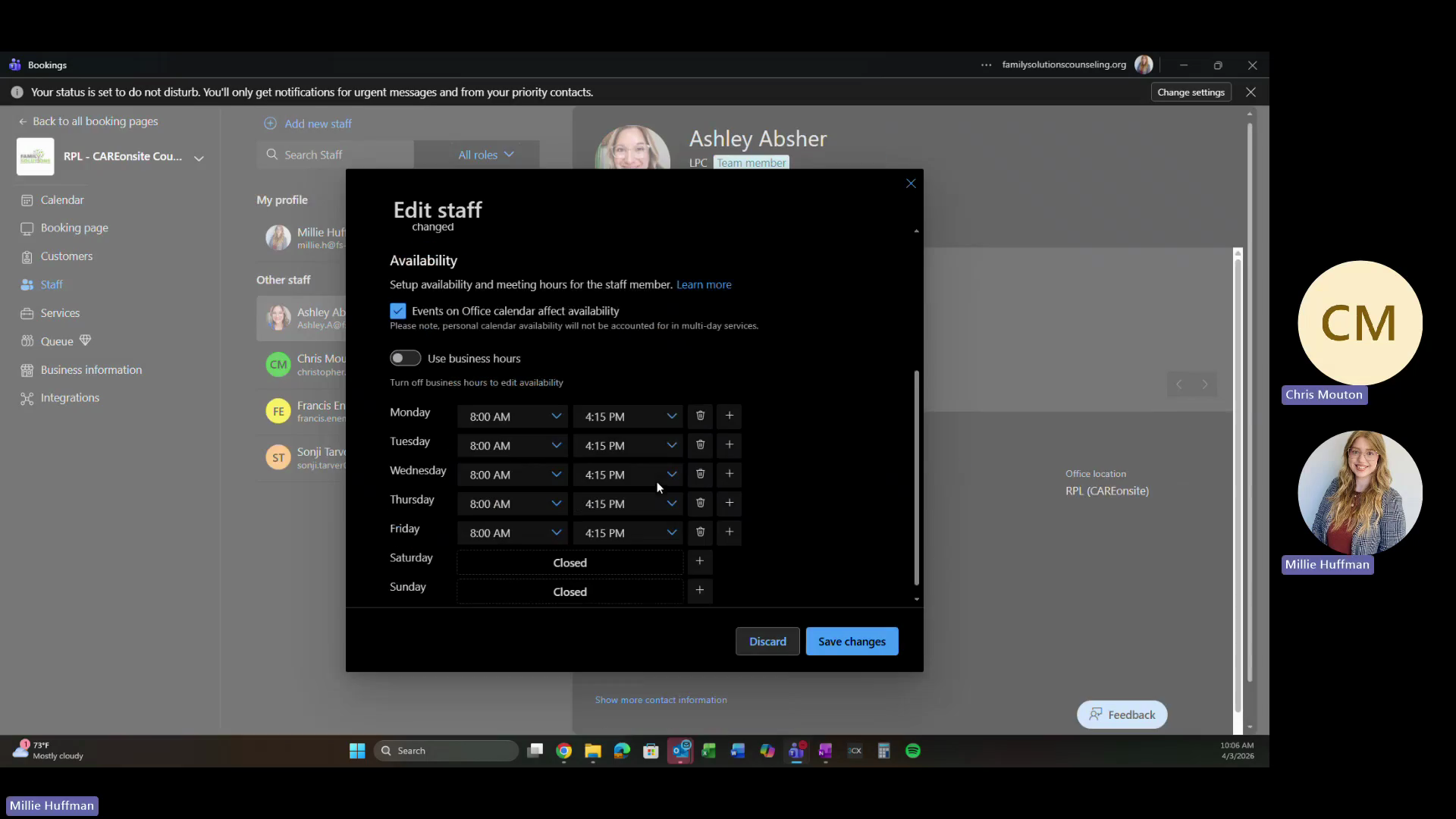The image size is (1456, 819).
Task: Open Services in the sidebar
Action: 60,313
